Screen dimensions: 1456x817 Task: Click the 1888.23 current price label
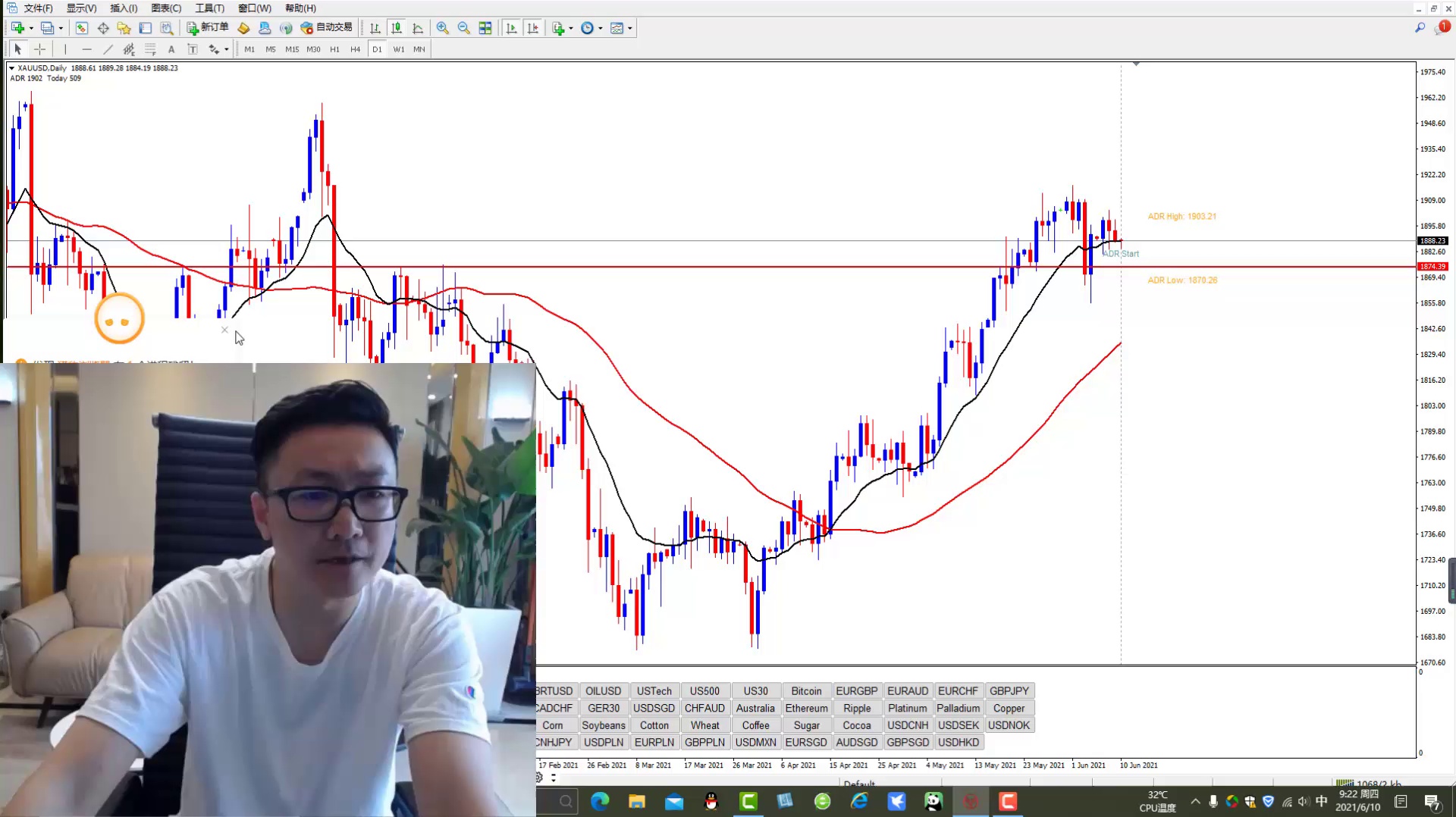(1432, 241)
